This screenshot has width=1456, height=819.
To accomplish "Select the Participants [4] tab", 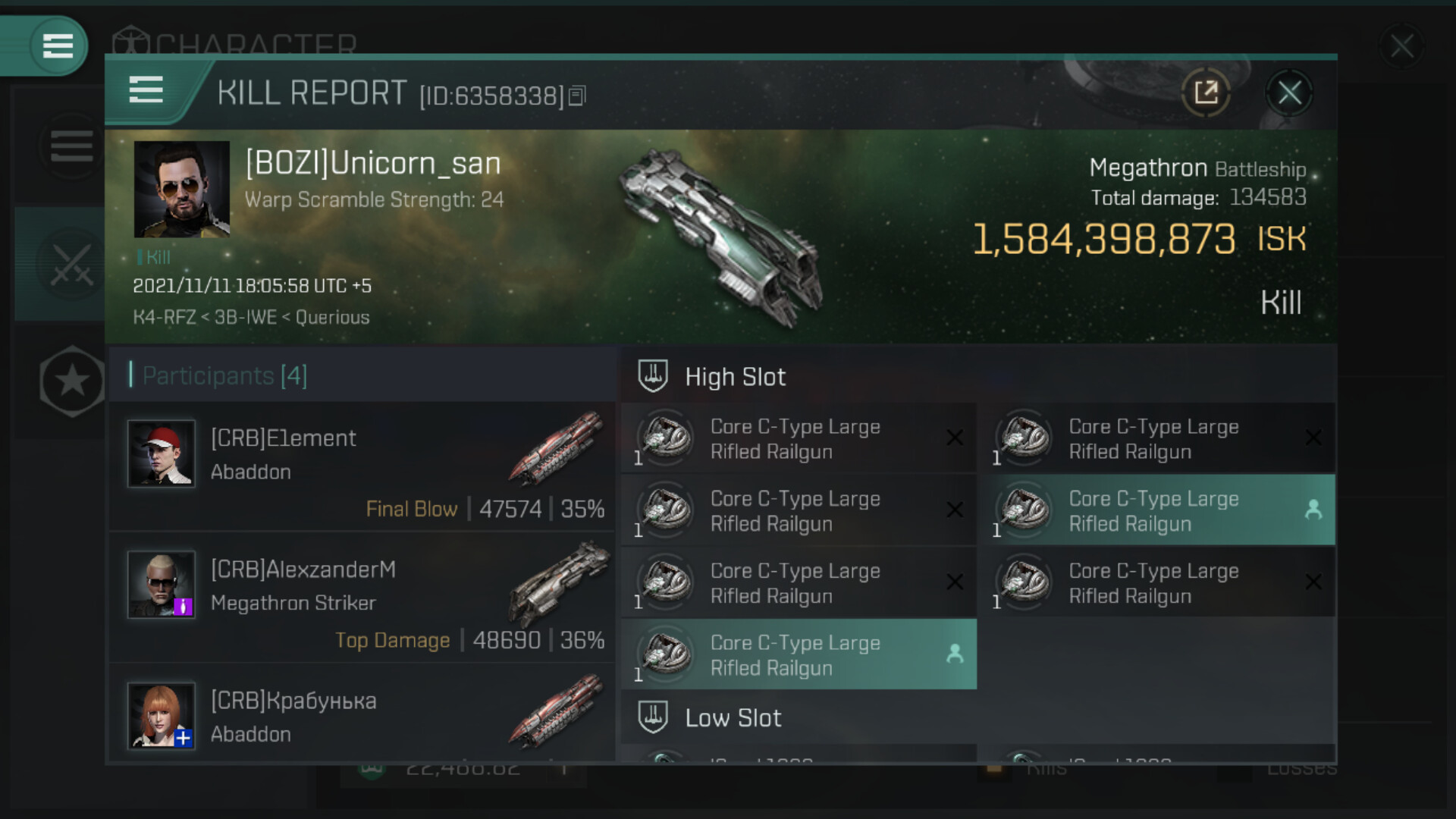I will click(x=224, y=375).
